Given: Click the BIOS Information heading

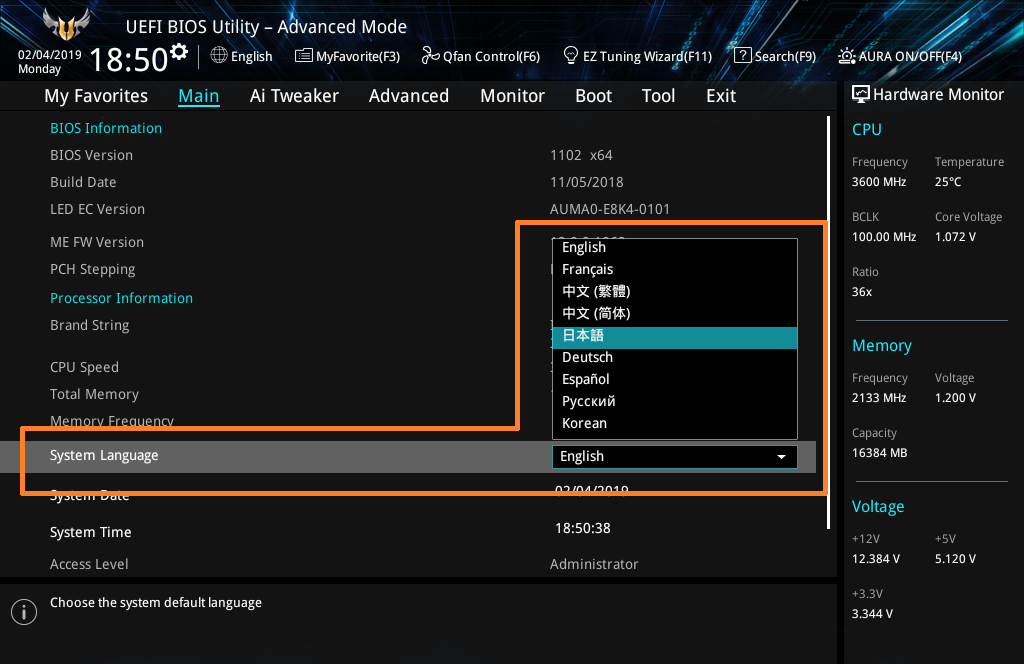Looking at the screenshot, I should click(106, 128).
